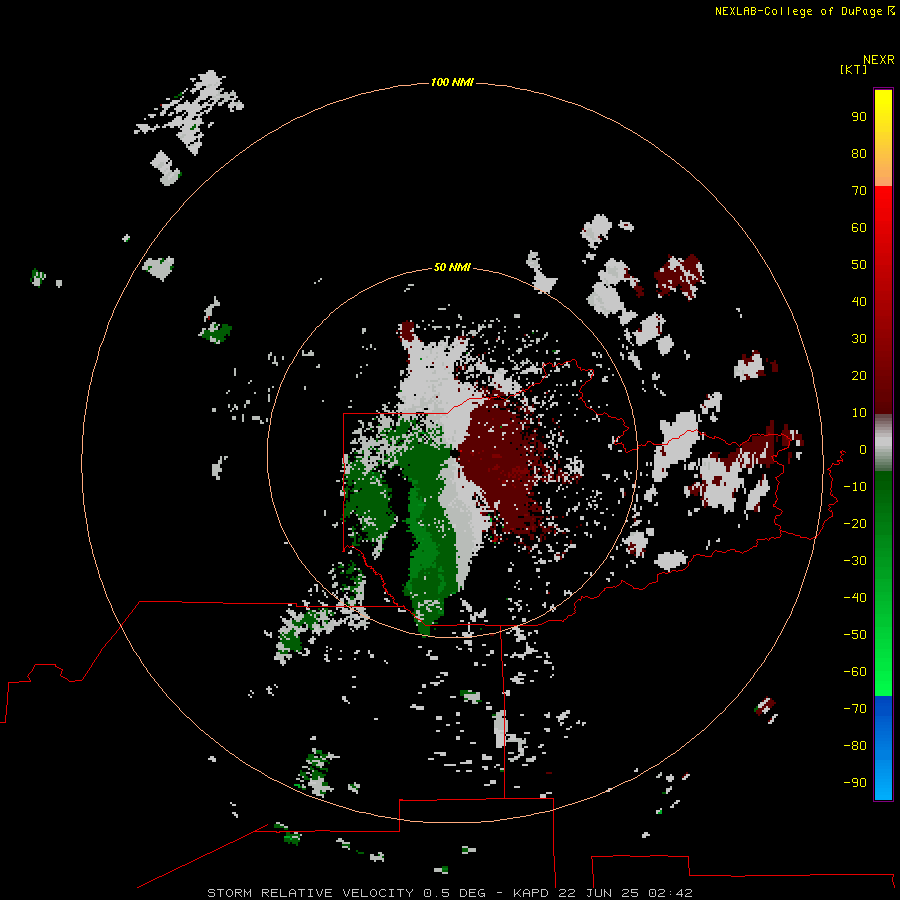Image resolution: width=900 pixels, height=900 pixels.
Task: Click the 50 value on the velocity scale
Action: (x=859, y=265)
